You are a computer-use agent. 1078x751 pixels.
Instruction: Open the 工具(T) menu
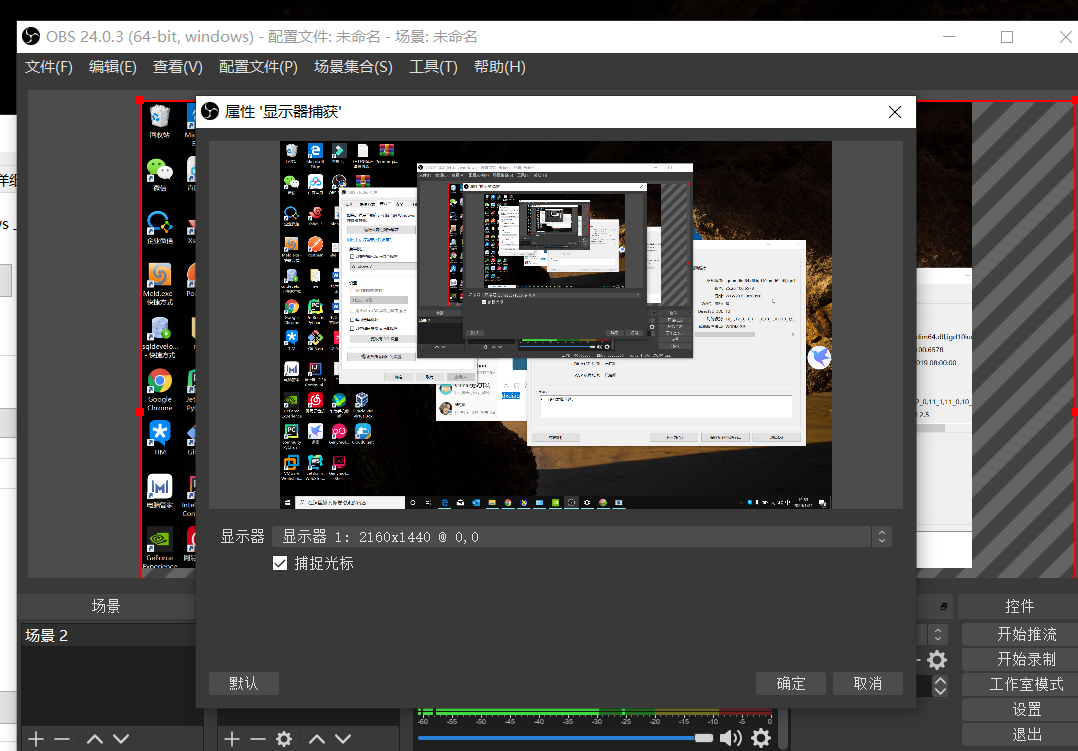(x=433, y=67)
